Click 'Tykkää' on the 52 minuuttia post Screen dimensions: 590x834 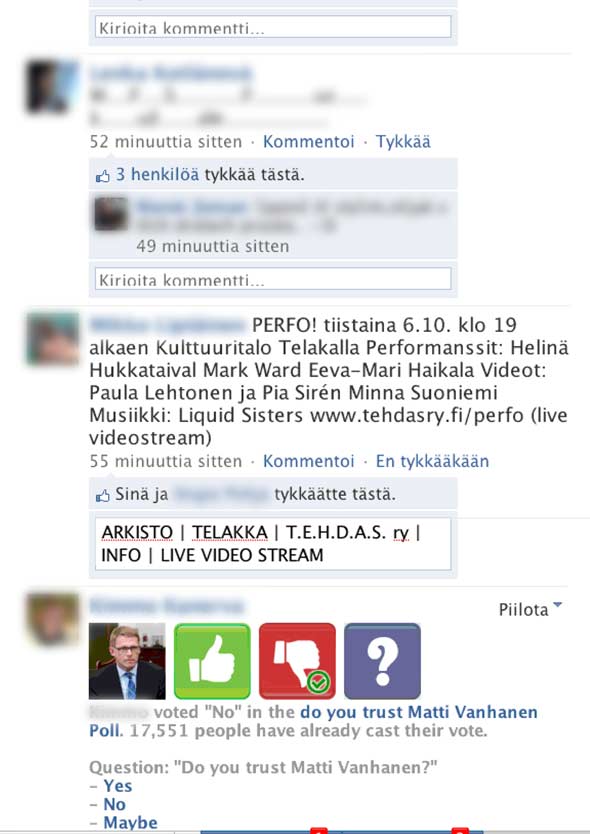point(403,141)
